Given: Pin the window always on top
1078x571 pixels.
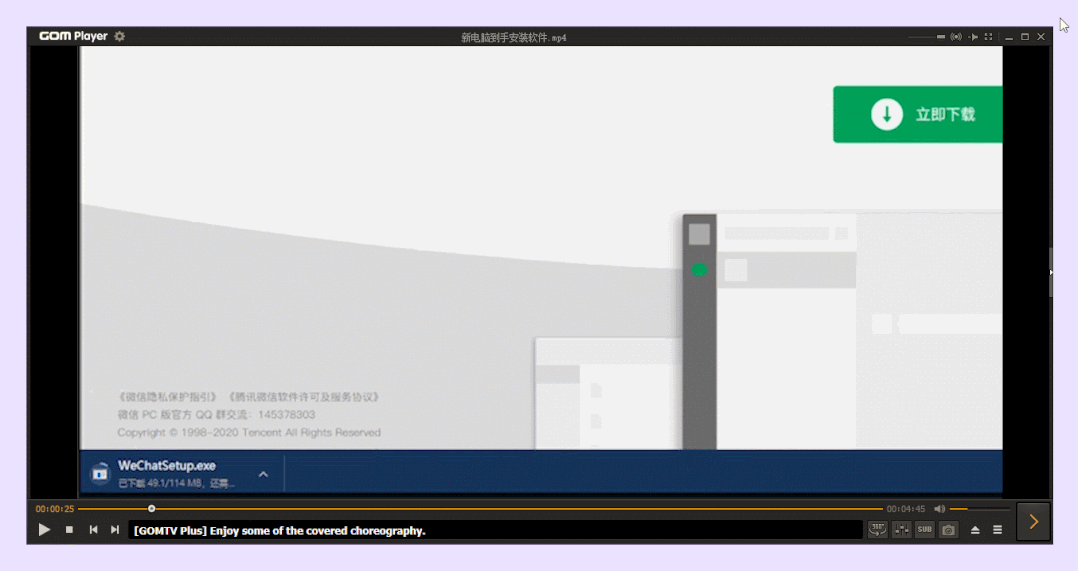Looking at the screenshot, I should (x=974, y=37).
